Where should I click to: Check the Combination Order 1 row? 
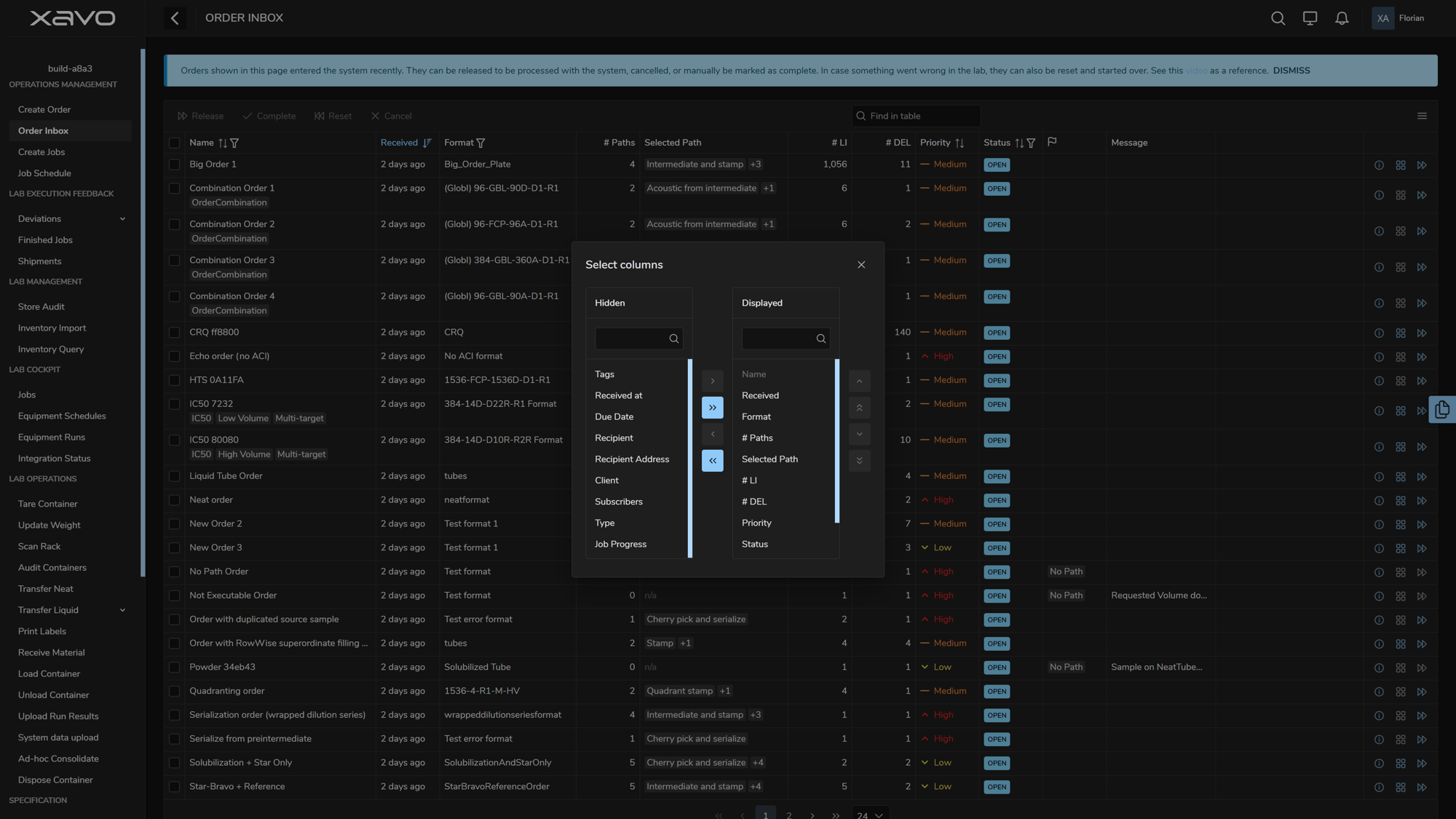(x=175, y=189)
